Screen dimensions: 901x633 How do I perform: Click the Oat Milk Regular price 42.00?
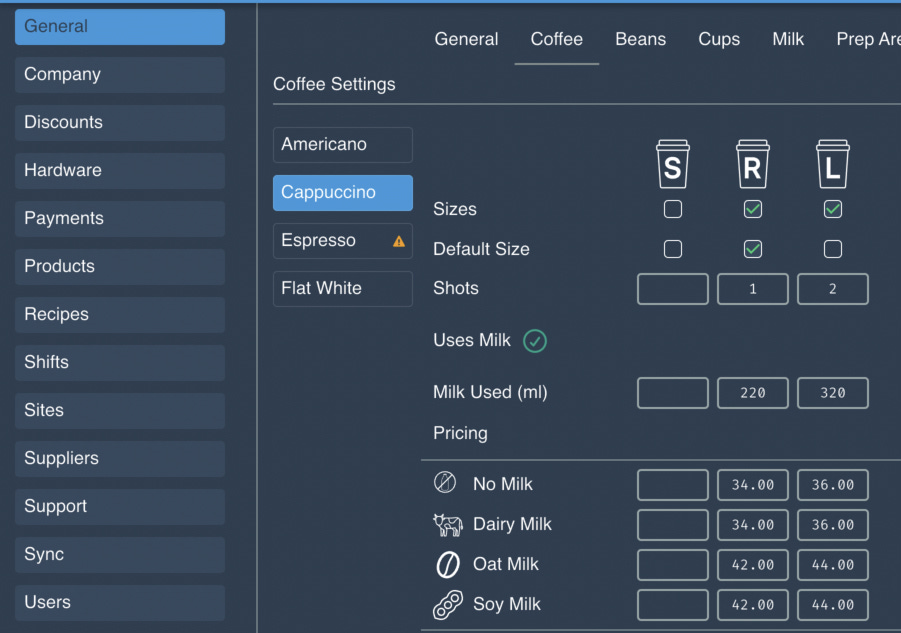pyautogui.click(x=753, y=565)
